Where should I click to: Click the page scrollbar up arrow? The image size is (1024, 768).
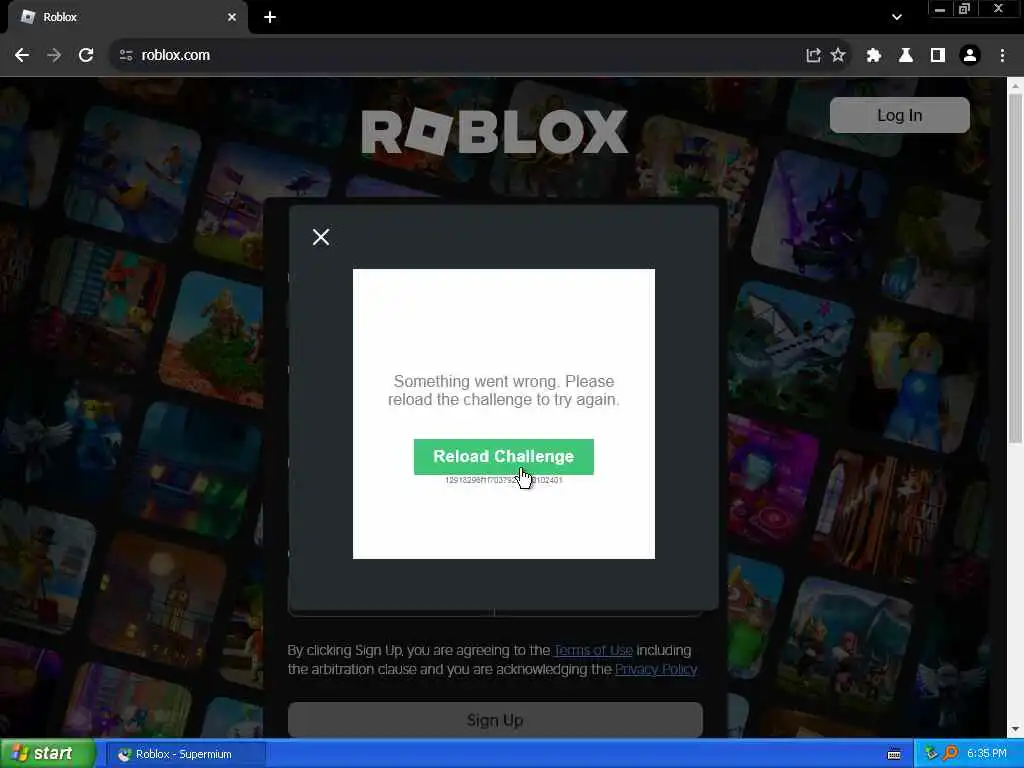point(1015,86)
